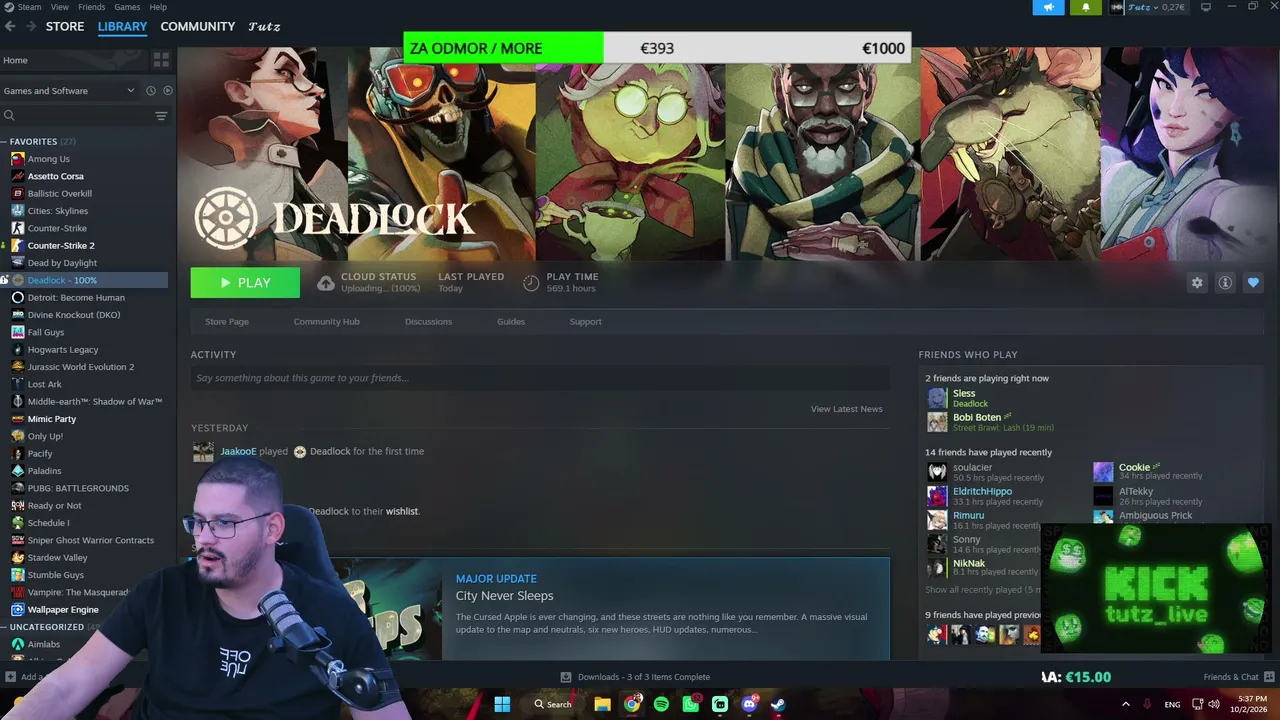Show recent games with clock icon
This screenshot has width=1280, height=720.
tap(151, 91)
